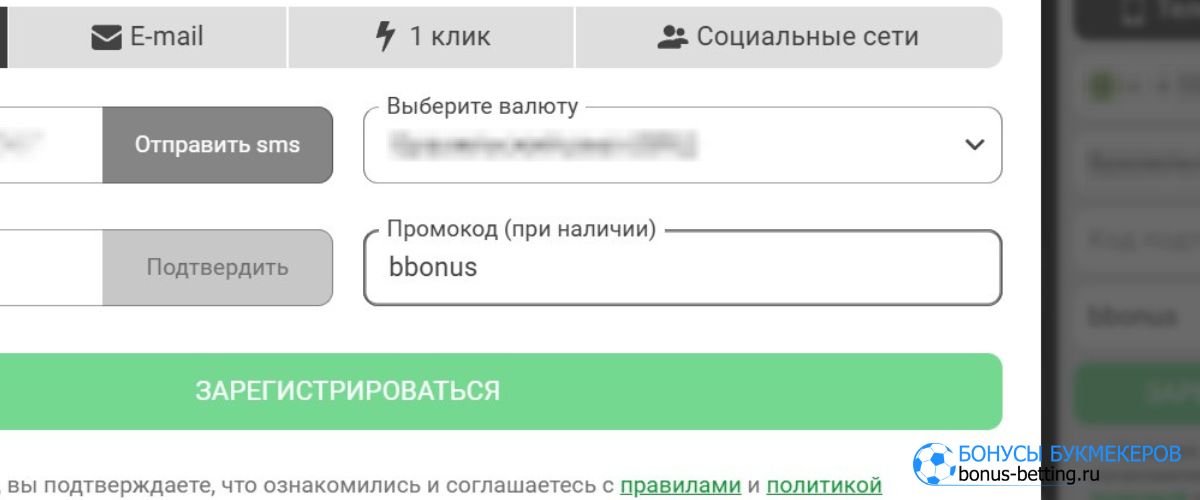Click the envelope icon on E-mail tab
The image size is (1200, 500).
click(x=105, y=38)
